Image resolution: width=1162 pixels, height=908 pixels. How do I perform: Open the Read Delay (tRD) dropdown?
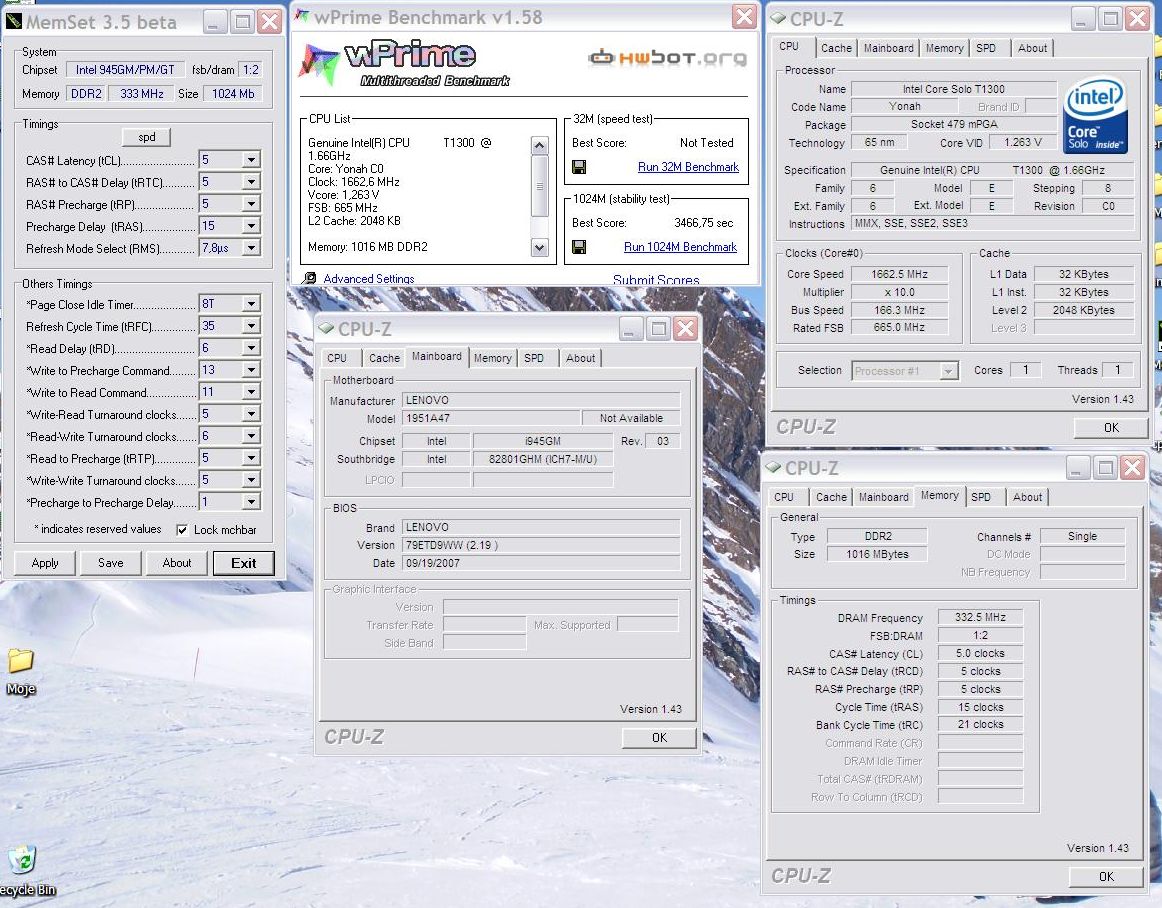(x=251, y=348)
